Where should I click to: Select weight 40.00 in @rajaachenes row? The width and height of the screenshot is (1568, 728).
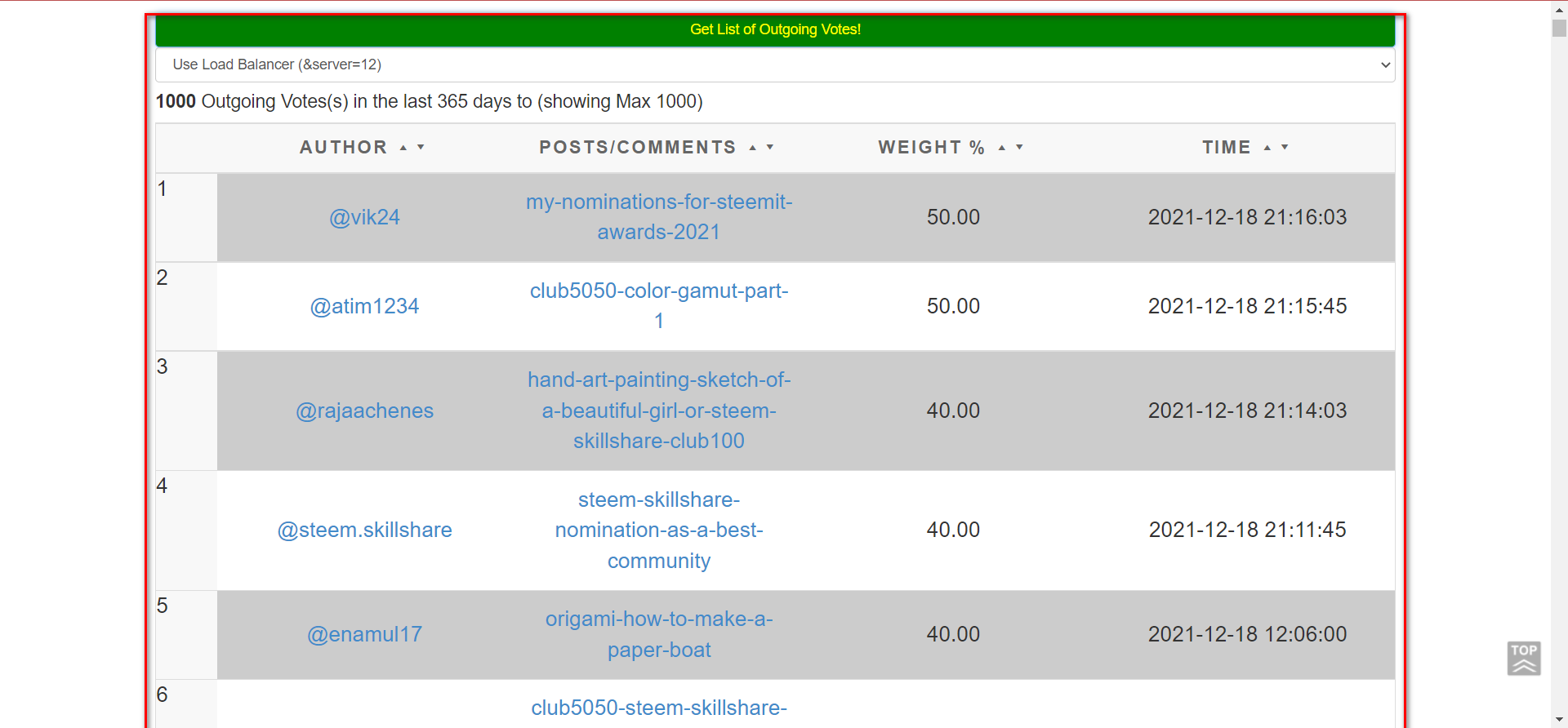953,411
